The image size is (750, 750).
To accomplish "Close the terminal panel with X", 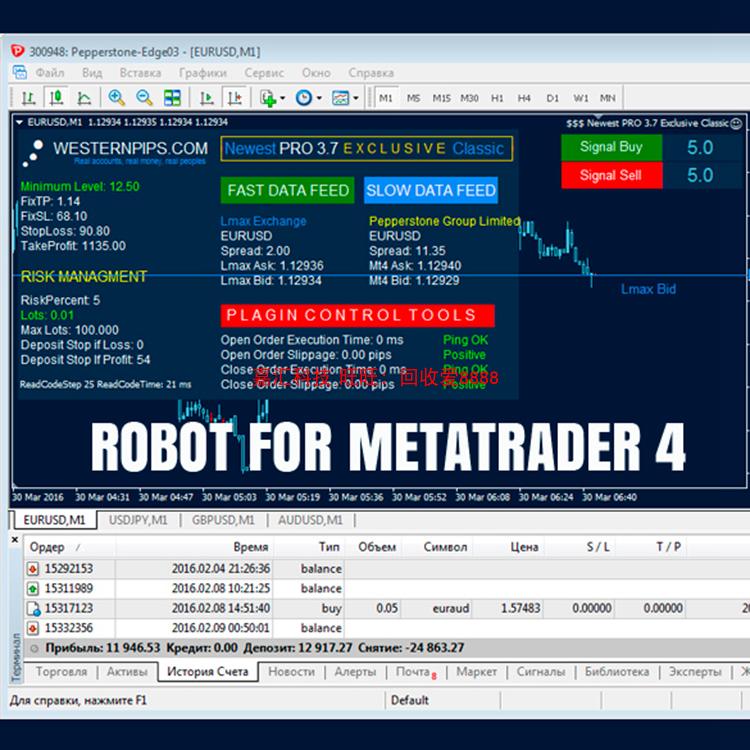I will 15,540.
